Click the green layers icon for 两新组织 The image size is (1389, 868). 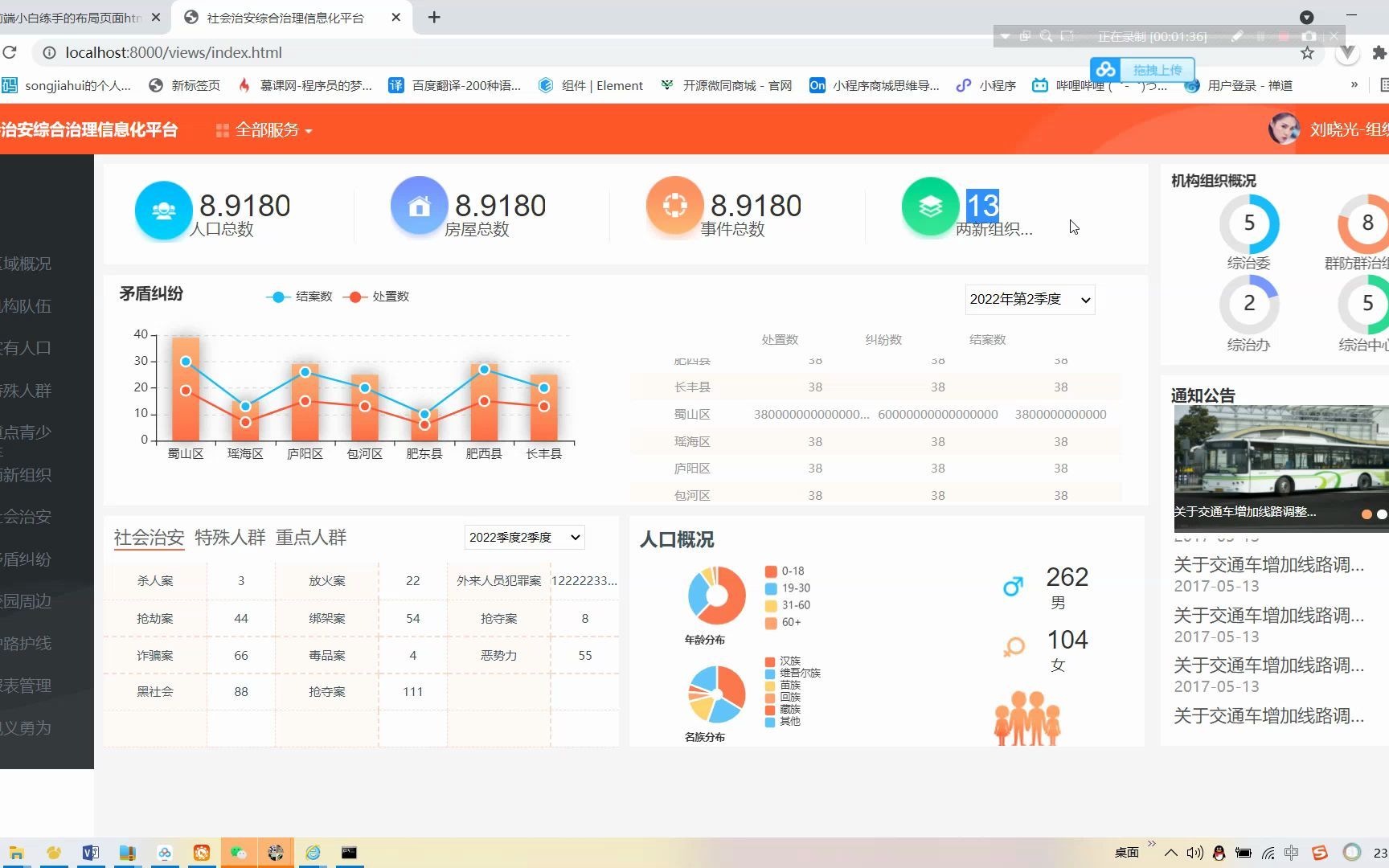[x=930, y=207]
